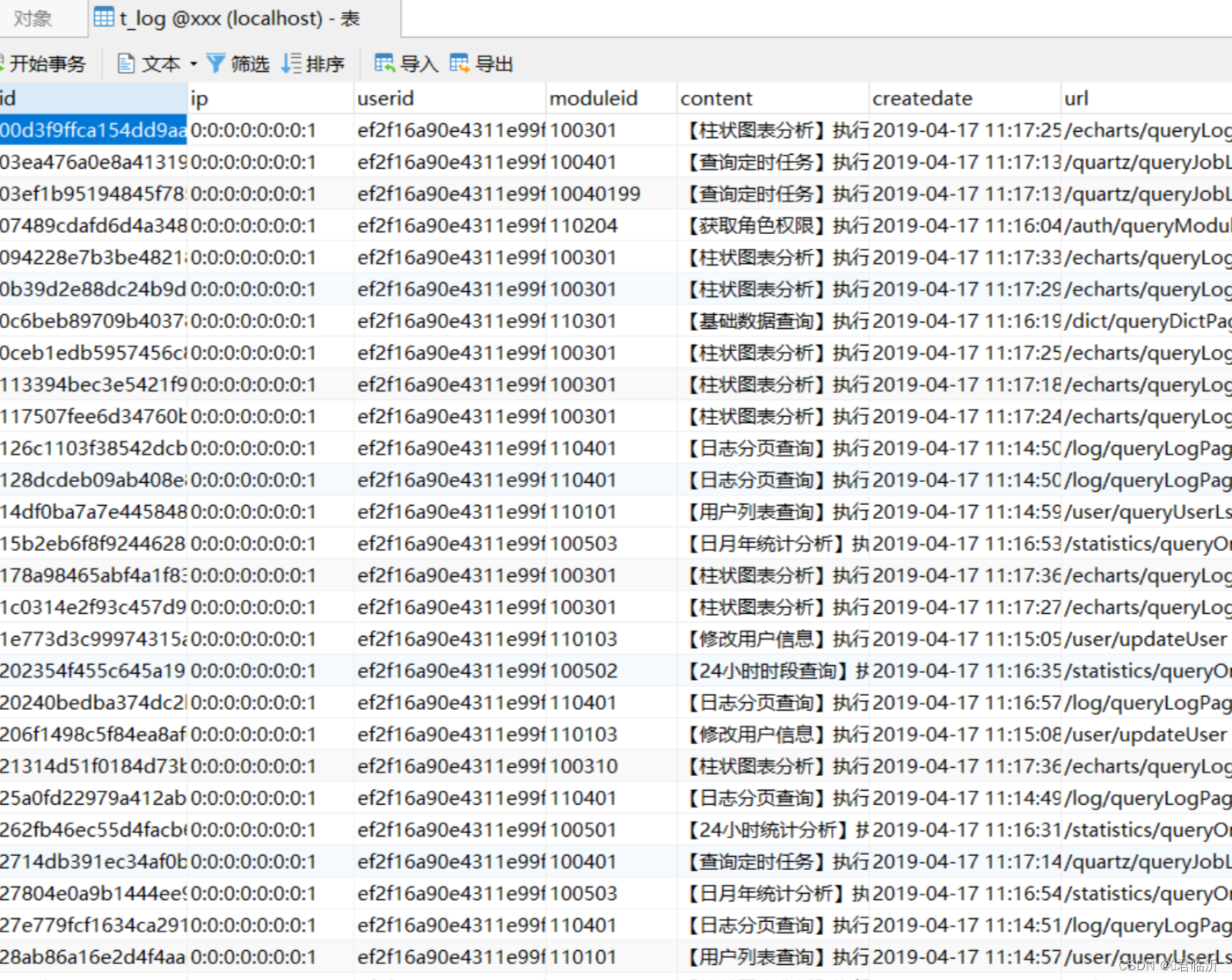Select moduleid cell 100502

pyautogui.click(x=612, y=671)
